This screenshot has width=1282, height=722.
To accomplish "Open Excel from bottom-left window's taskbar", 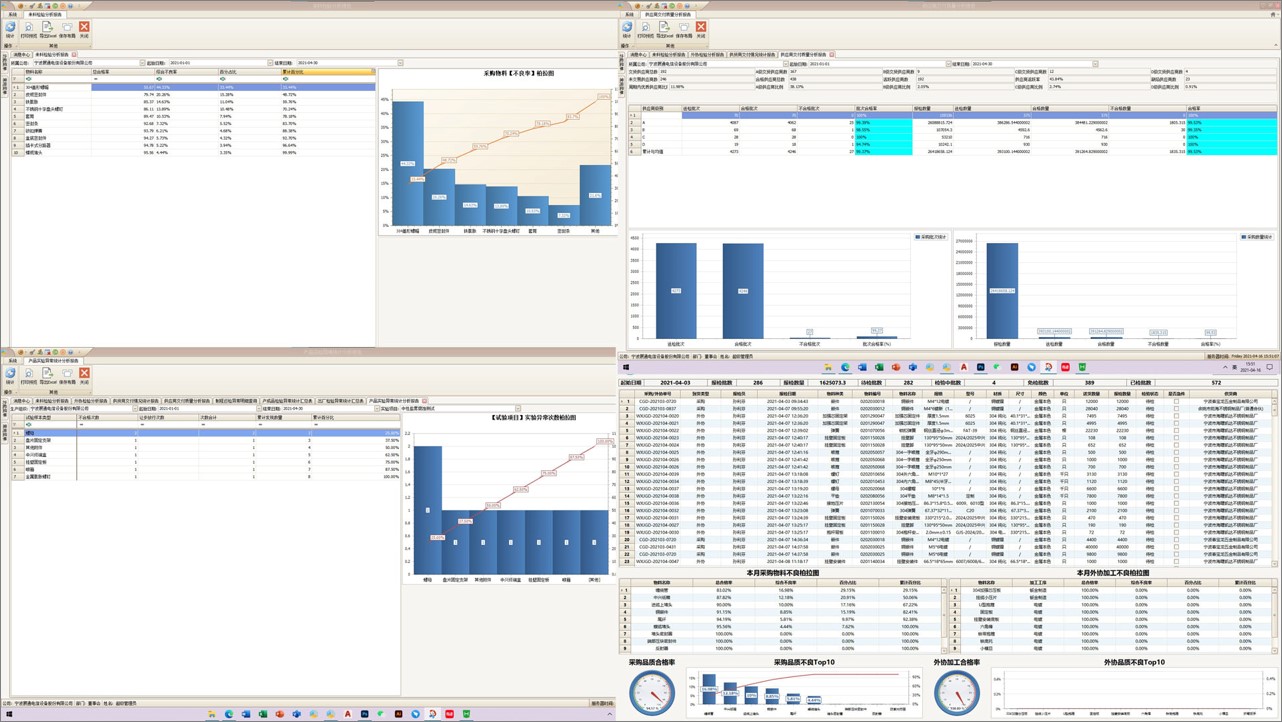I will (x=262, y=714).
